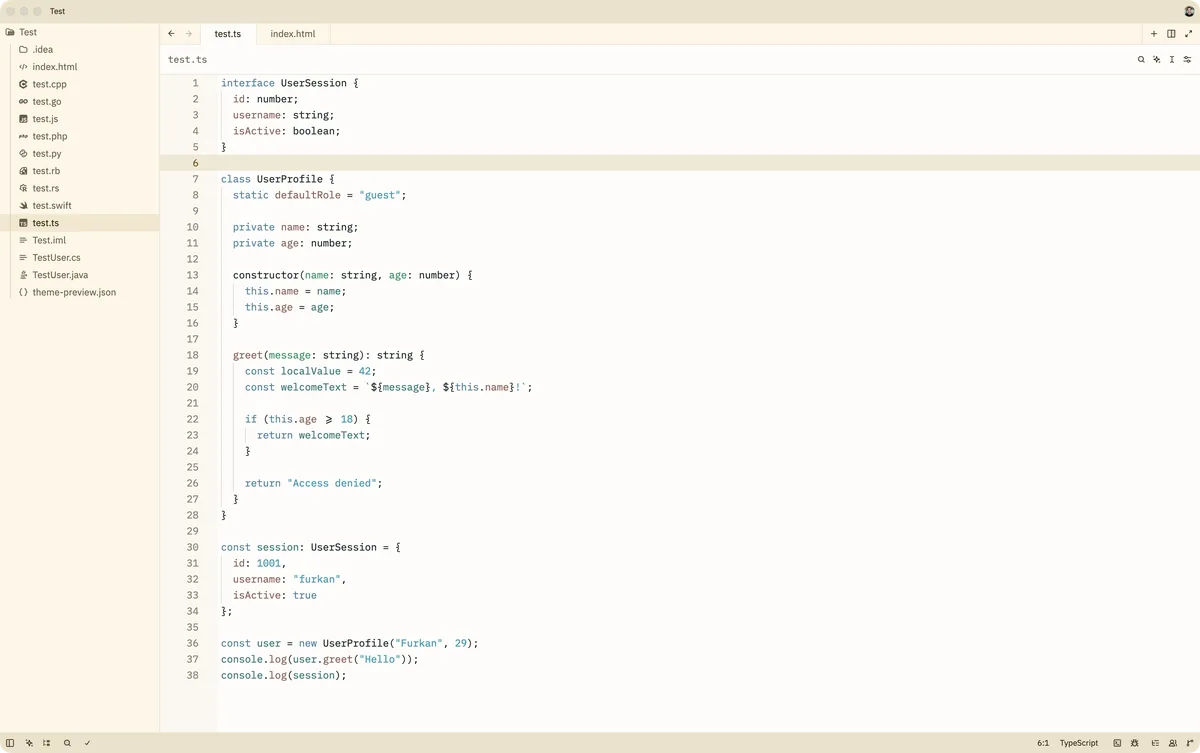This screenshot has height=753, width=1200.
Task: Open the user avatar menu in the title bar
Action: pos(1189,11)
